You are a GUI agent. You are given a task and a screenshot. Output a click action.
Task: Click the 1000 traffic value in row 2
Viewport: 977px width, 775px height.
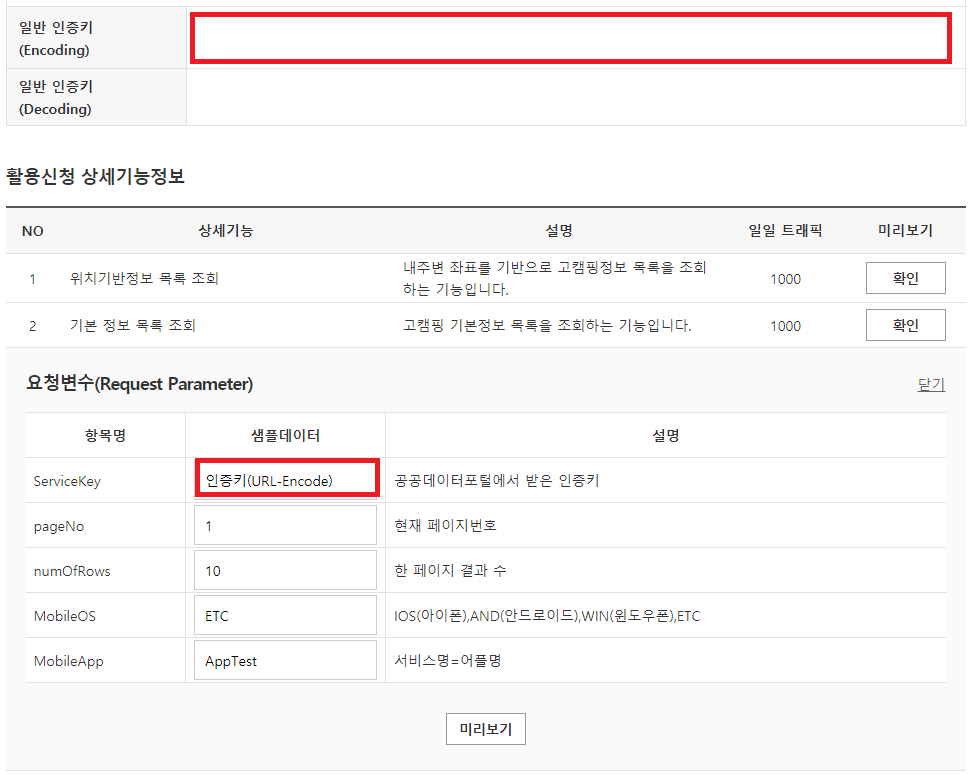click(785, 326)
